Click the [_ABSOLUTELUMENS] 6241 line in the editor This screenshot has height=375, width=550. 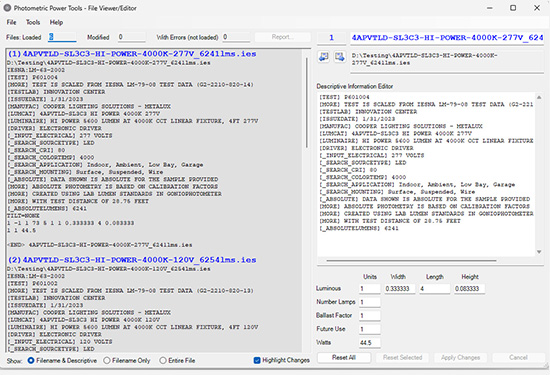[x=359, y=228]
